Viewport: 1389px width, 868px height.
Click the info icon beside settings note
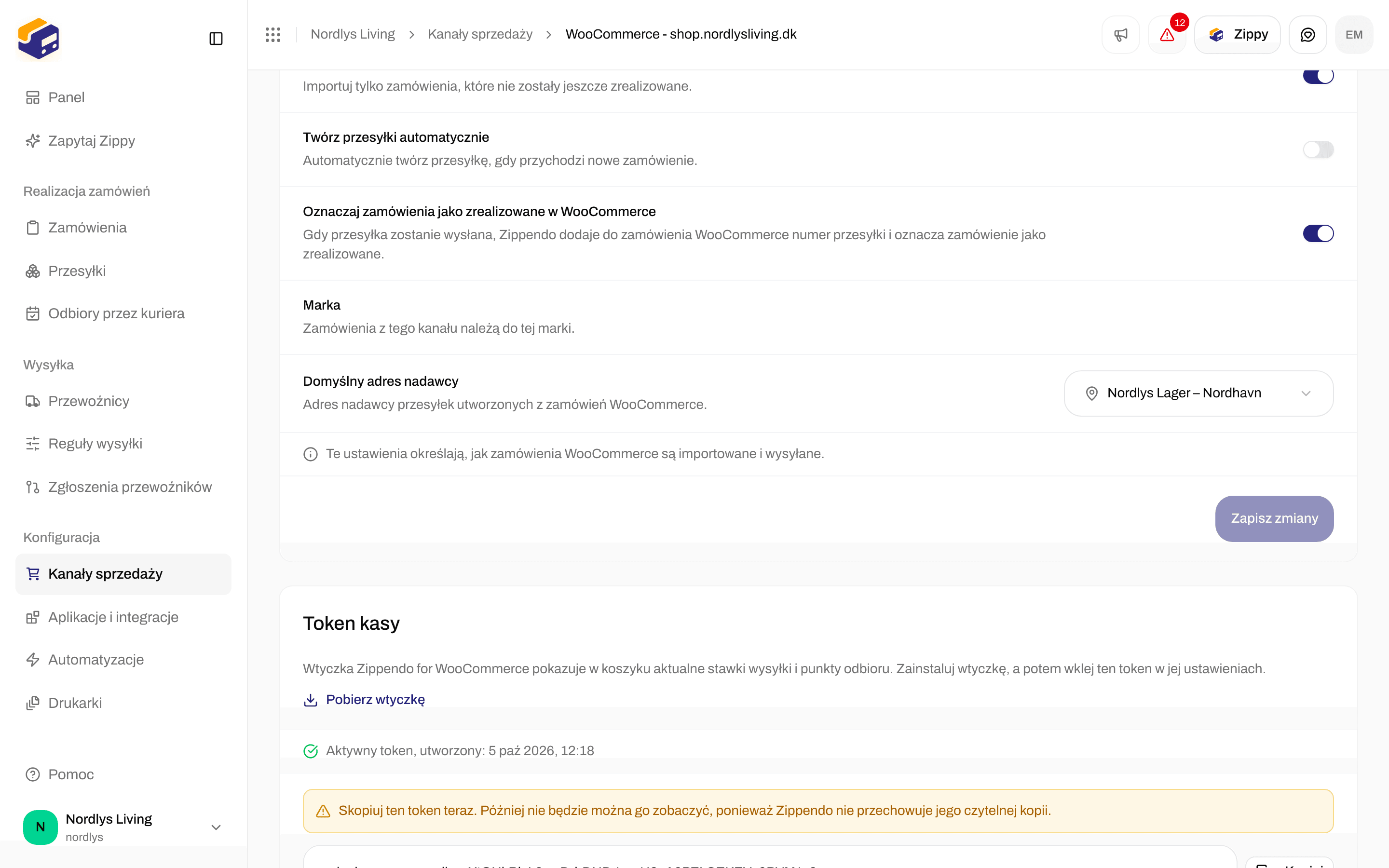coord(311,454)
